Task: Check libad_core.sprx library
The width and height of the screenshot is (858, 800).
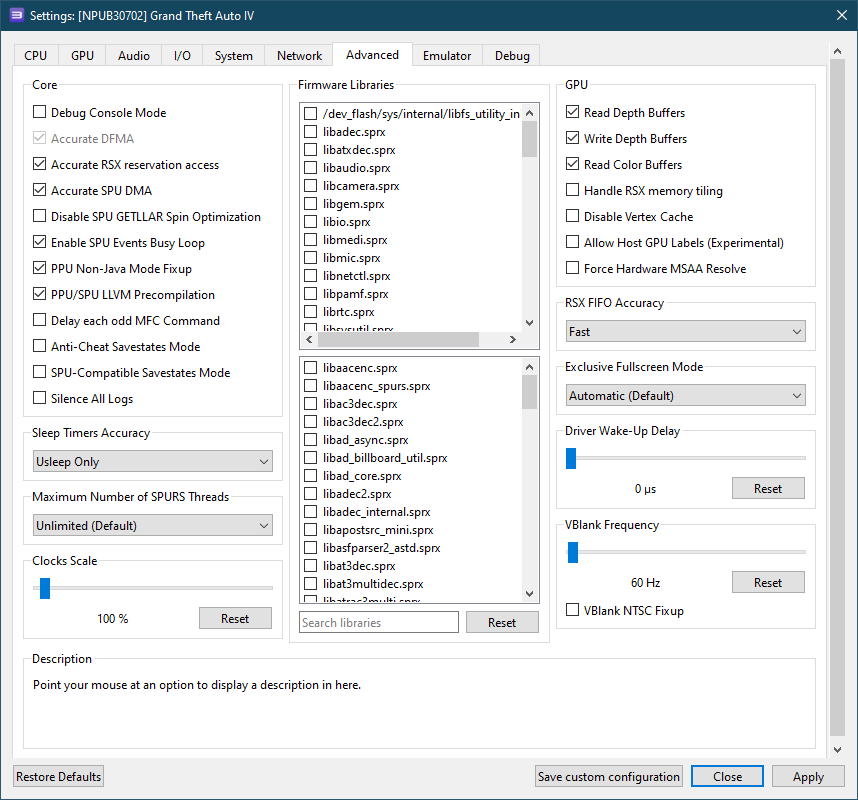Action: click(310, 476)
